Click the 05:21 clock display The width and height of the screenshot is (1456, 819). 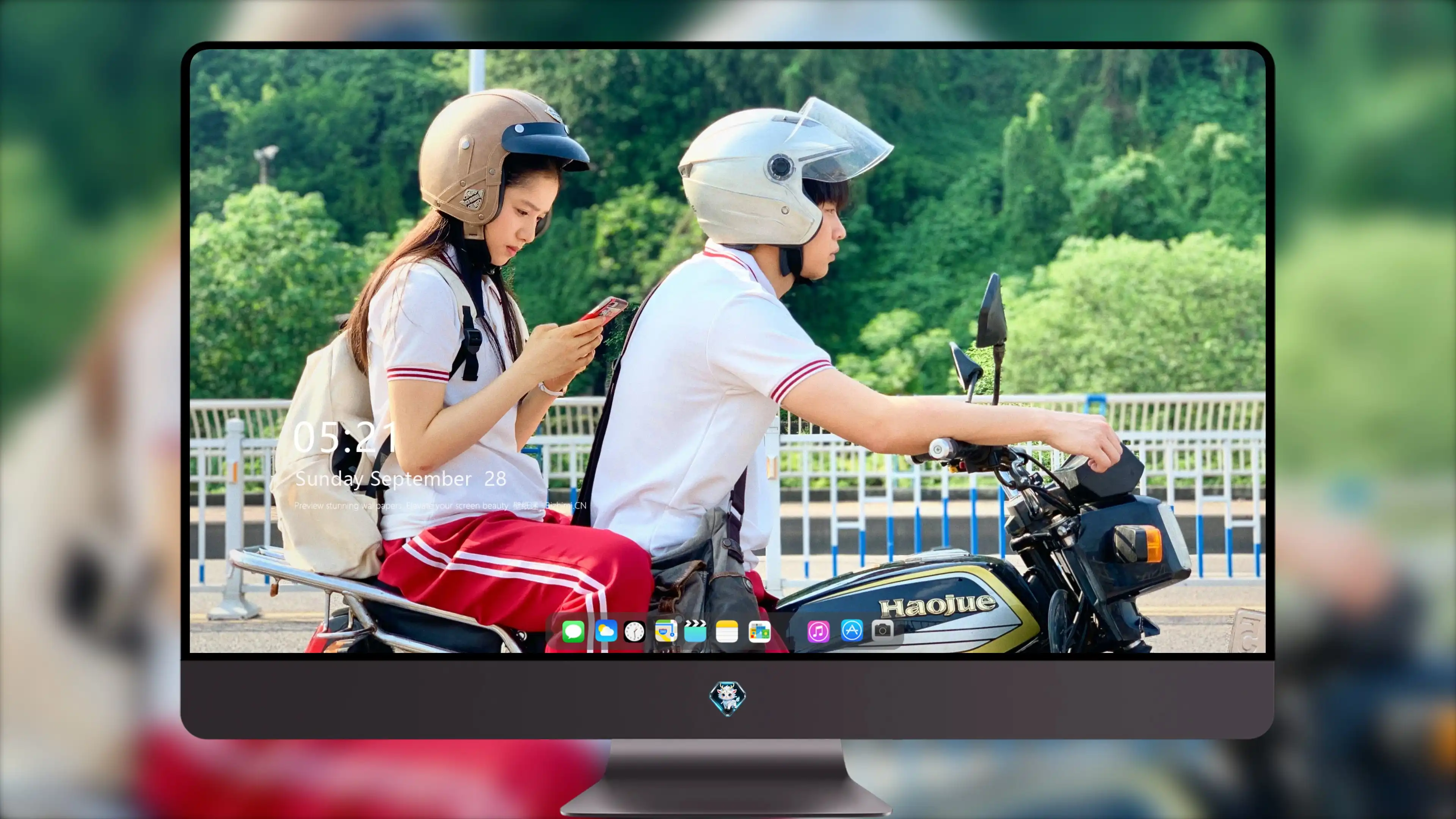pos(345,437)
